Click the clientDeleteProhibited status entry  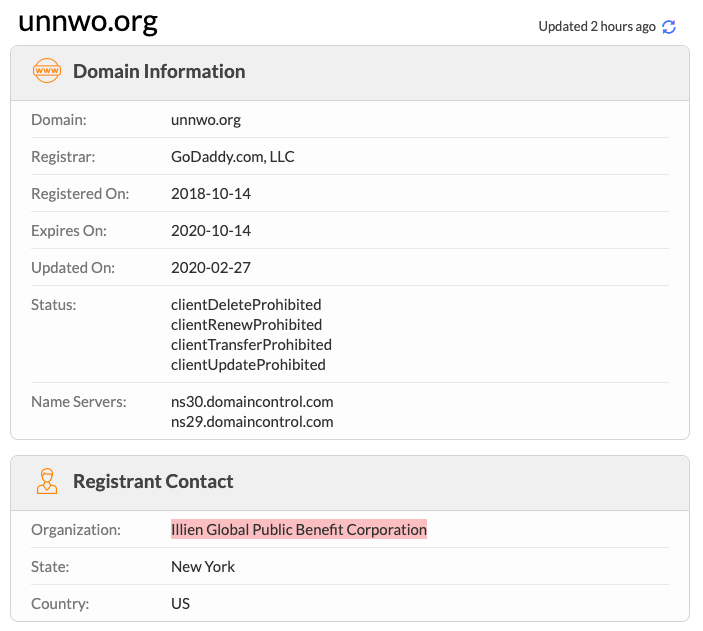pos(246,304)
